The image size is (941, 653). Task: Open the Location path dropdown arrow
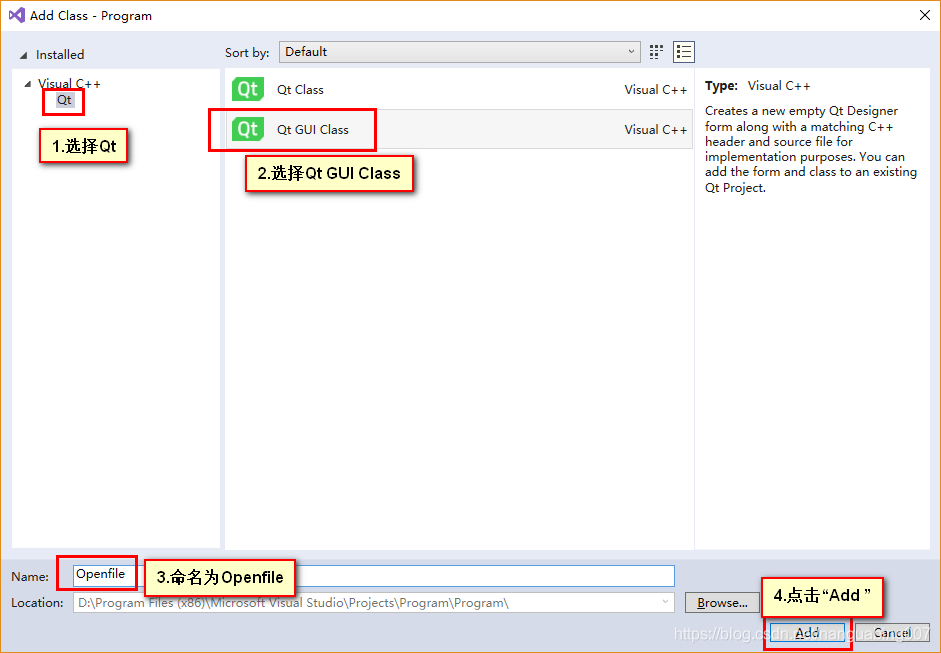pyautogui.click(x=665, y=601)
